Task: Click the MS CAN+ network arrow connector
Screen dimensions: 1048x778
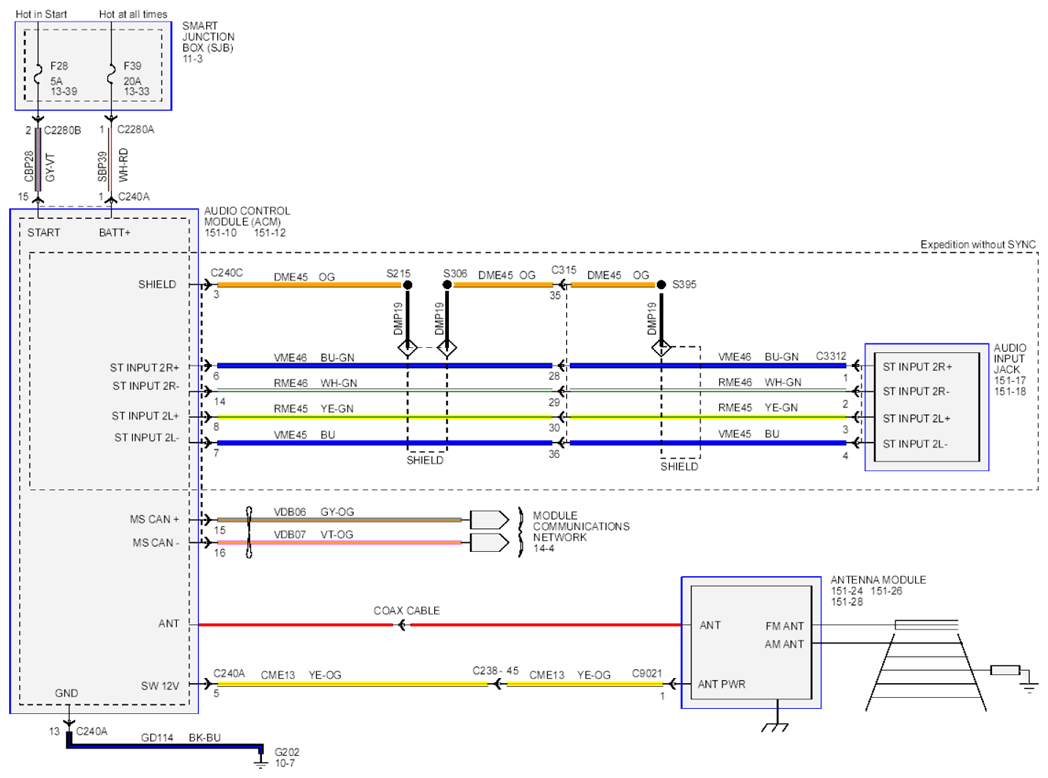Action: pyautogui.click(x=489, y=519)
